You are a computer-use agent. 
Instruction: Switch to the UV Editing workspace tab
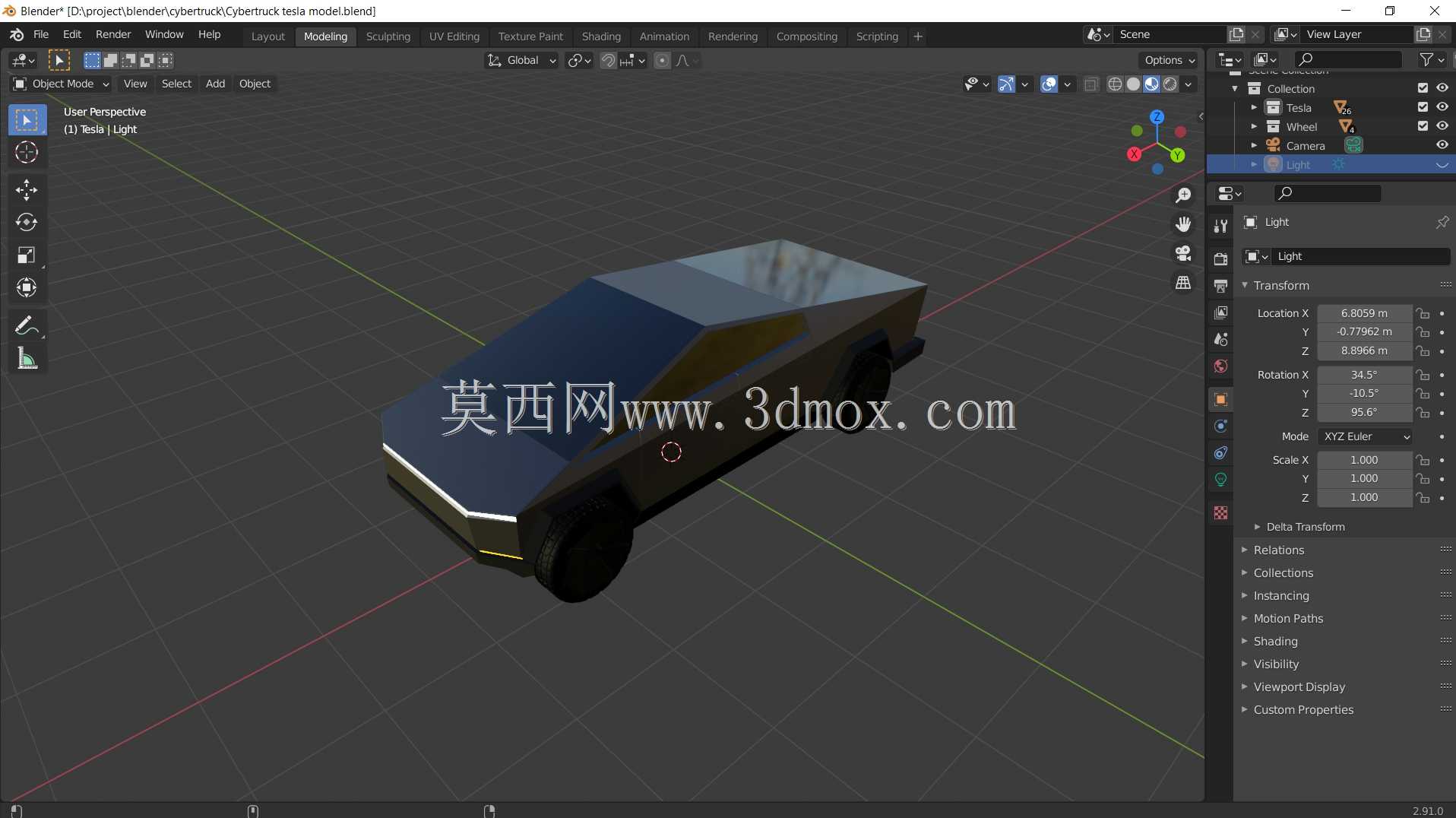(x=454, y=36)
